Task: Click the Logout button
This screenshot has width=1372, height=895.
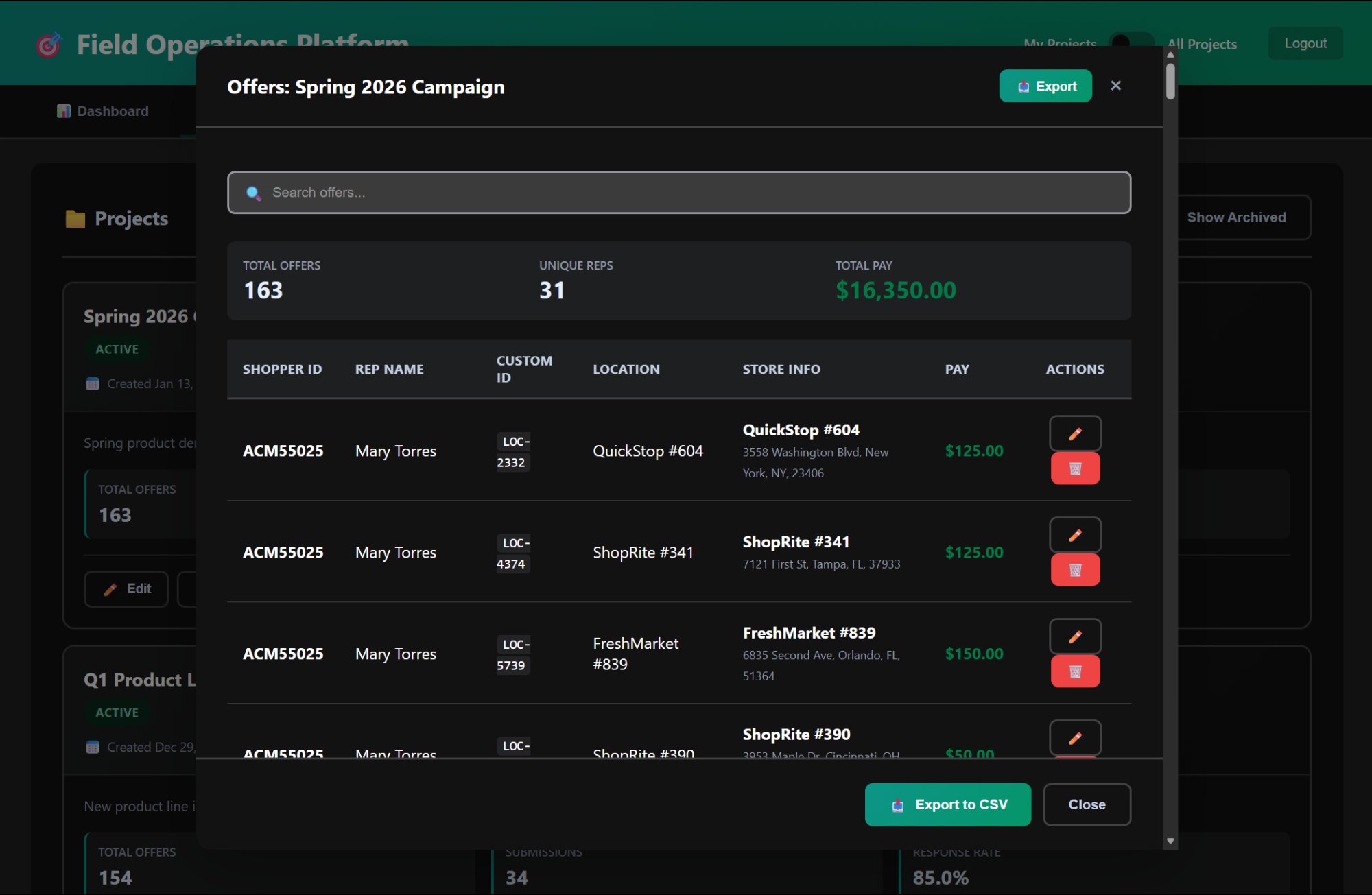Action: (1305, 43)
